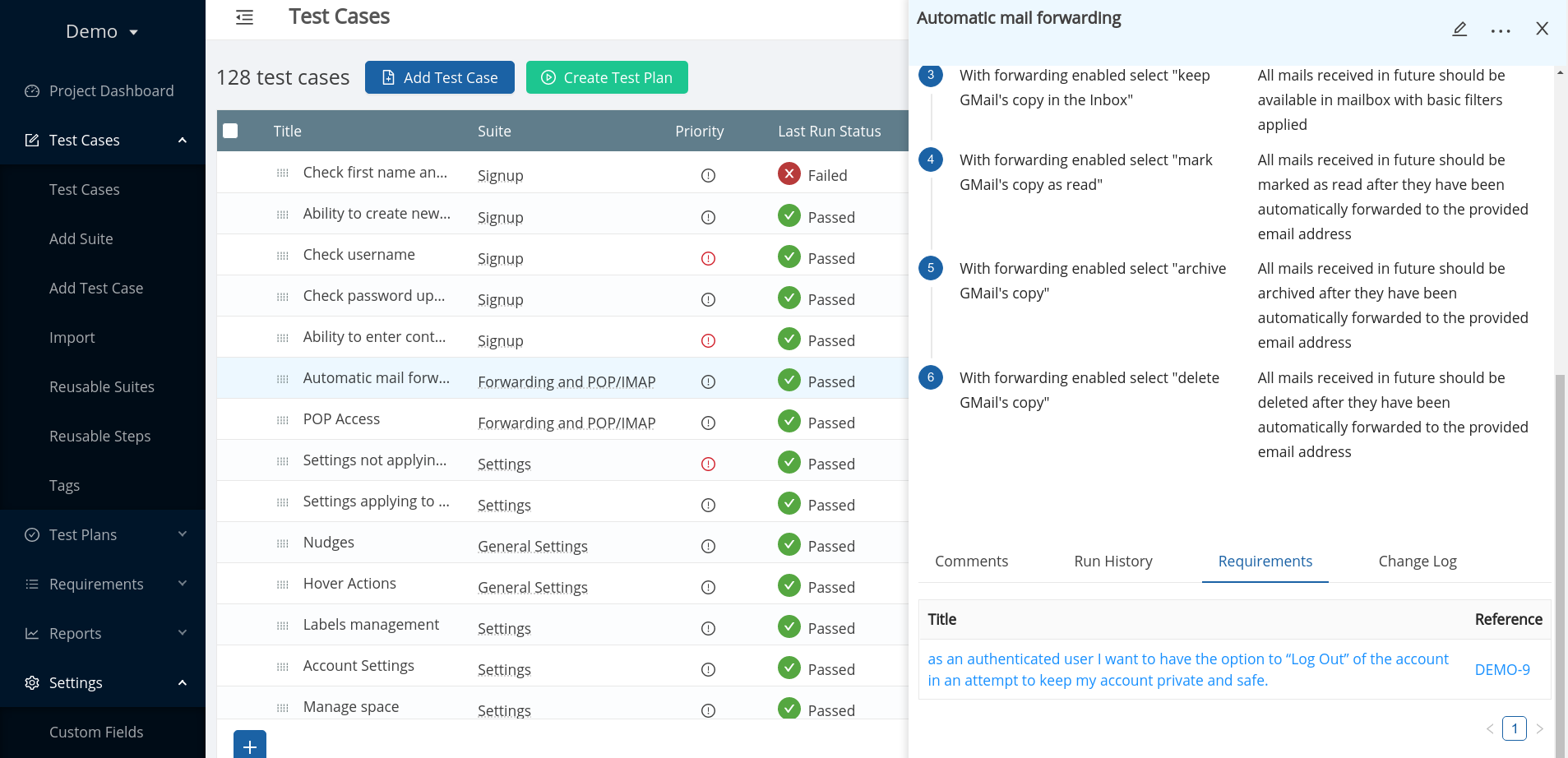Click page 1 in requirements pagination
The image size is (1568, 758).
click(x=1515, y=728)
